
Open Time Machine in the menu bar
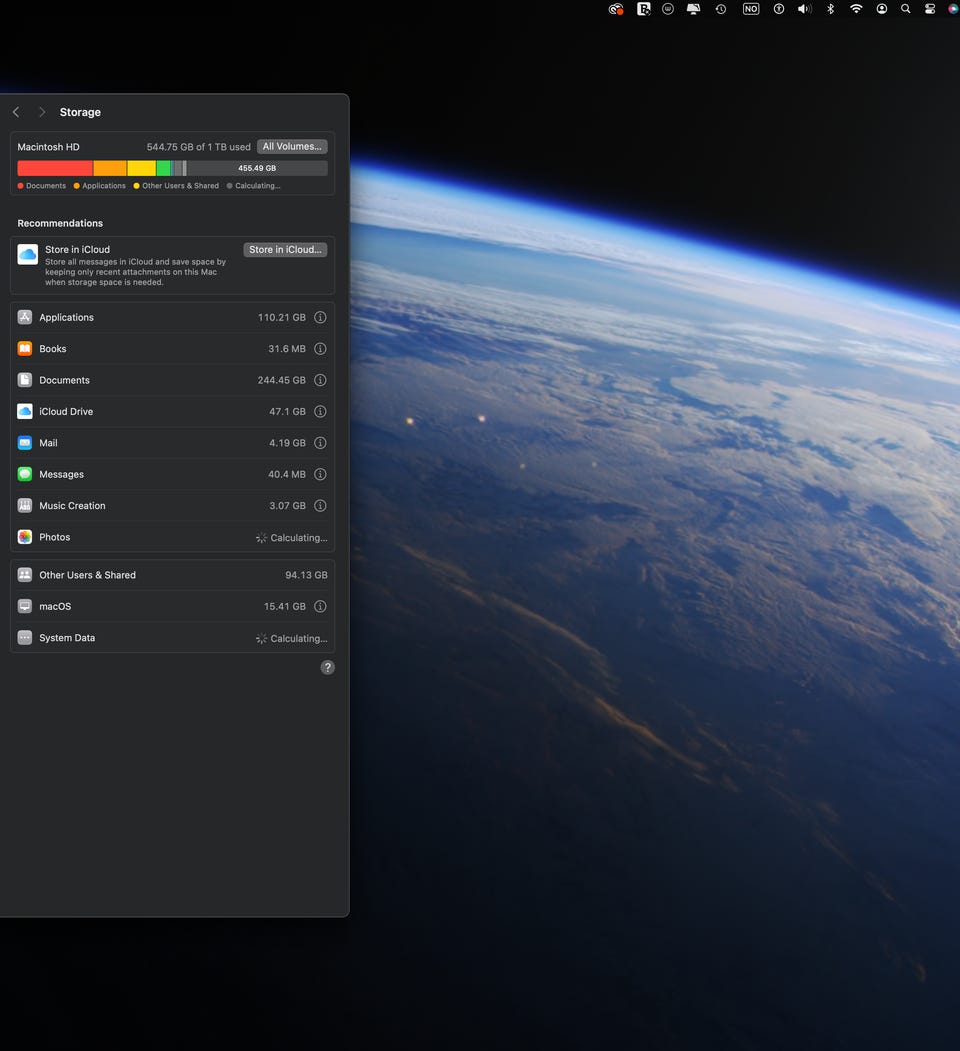click(x=721, y=9)
